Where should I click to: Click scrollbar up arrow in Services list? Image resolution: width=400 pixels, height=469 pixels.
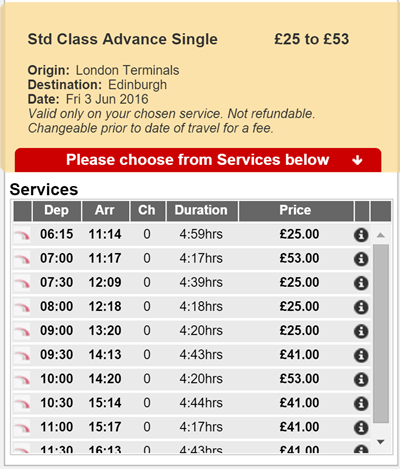381,235
